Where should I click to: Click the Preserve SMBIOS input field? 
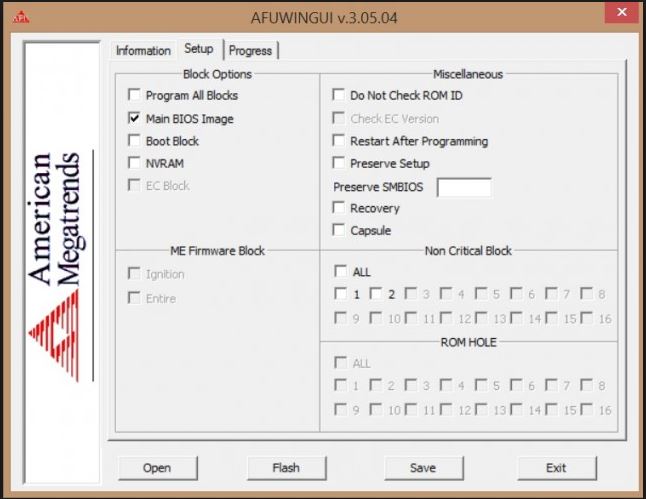464,187
